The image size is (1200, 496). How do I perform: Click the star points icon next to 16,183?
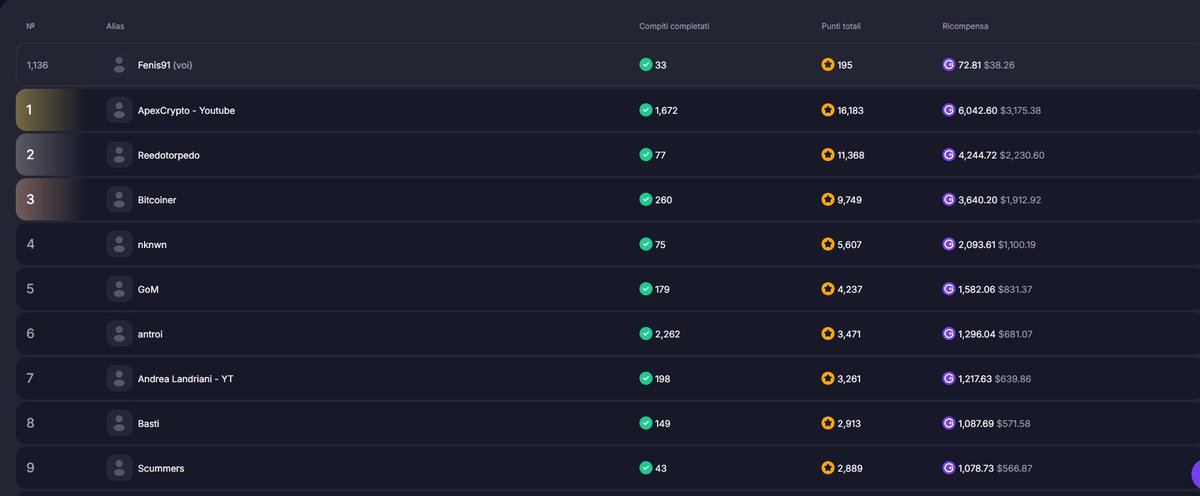827,110
